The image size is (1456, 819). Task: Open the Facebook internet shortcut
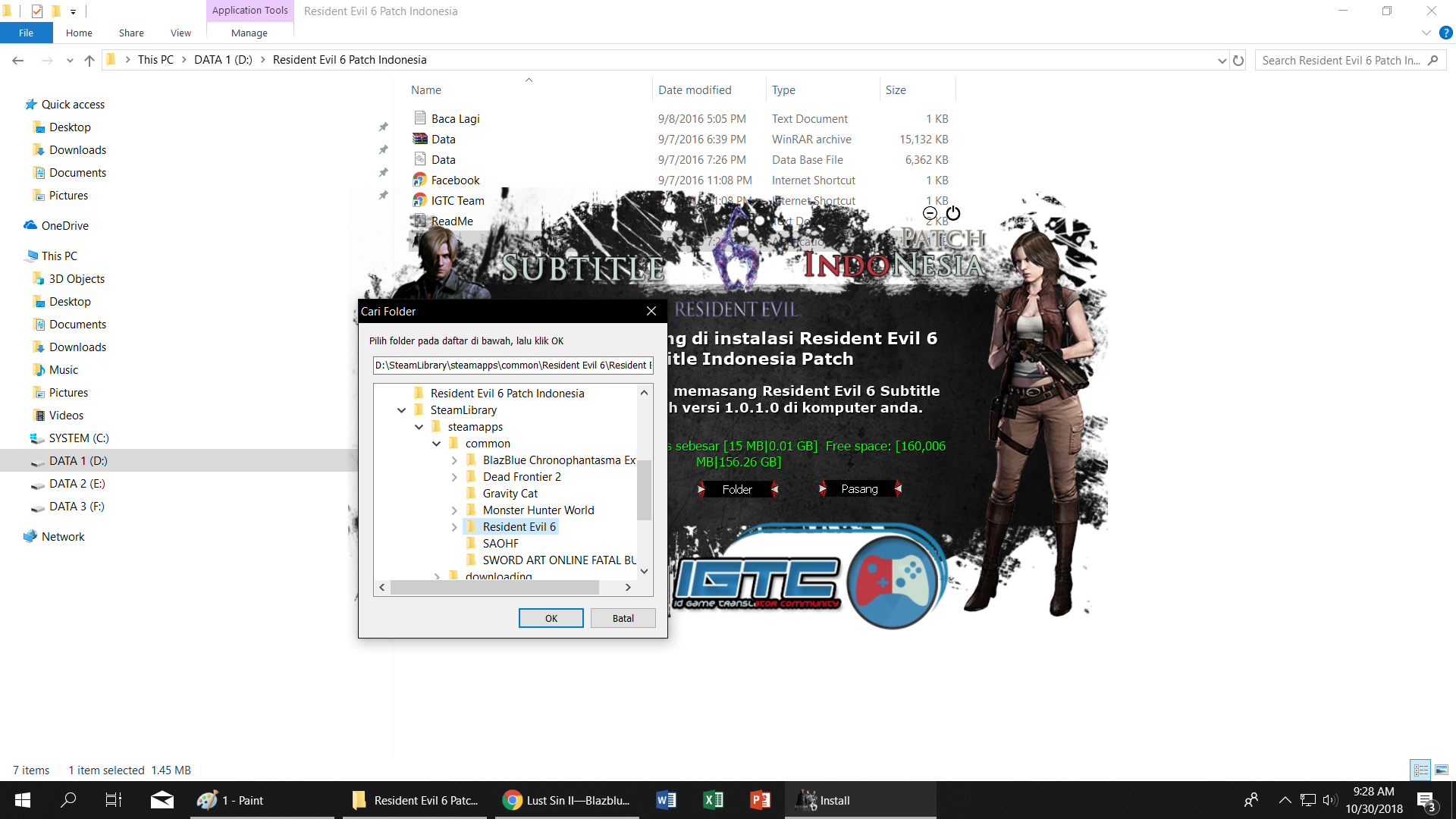[x=455, y=180]
